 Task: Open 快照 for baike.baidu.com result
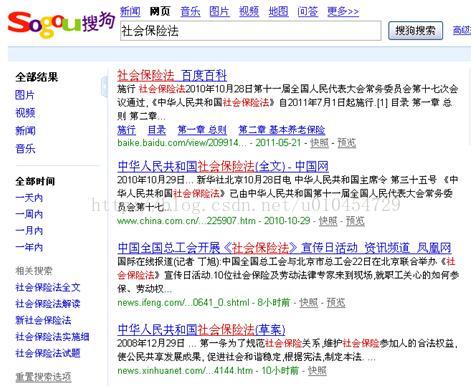(320, 143)
